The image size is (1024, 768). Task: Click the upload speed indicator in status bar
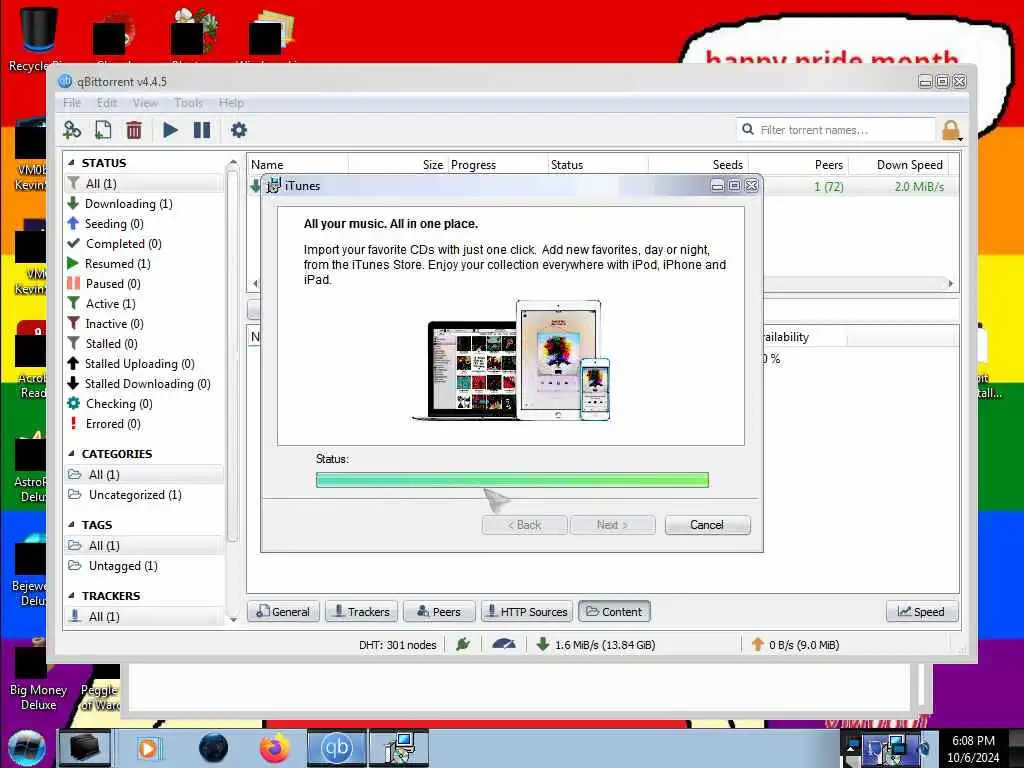point(795,645)
